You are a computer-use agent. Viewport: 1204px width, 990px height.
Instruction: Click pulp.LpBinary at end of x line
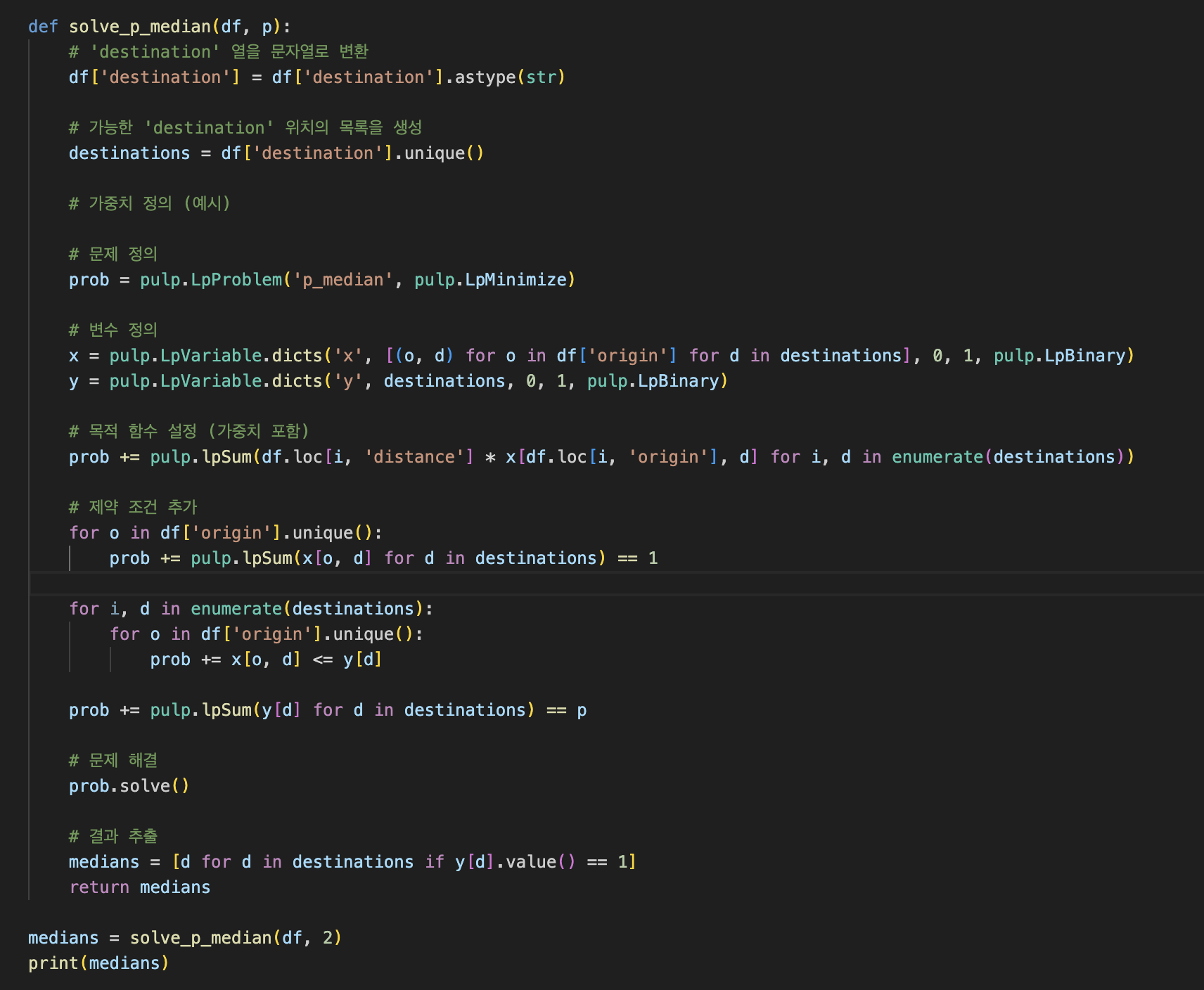pyautogui.click(x=1059, y=356)
